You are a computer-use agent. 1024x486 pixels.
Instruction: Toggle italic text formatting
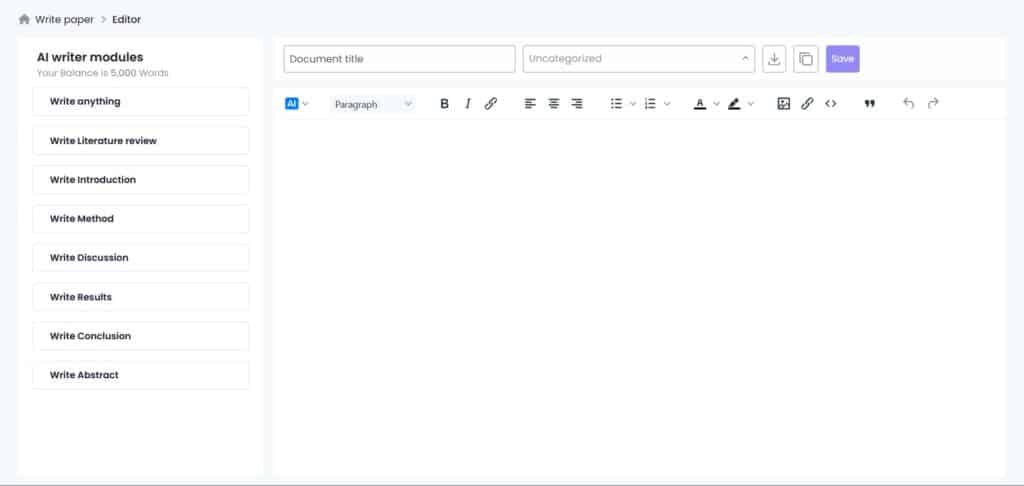[x=467, y=104]
